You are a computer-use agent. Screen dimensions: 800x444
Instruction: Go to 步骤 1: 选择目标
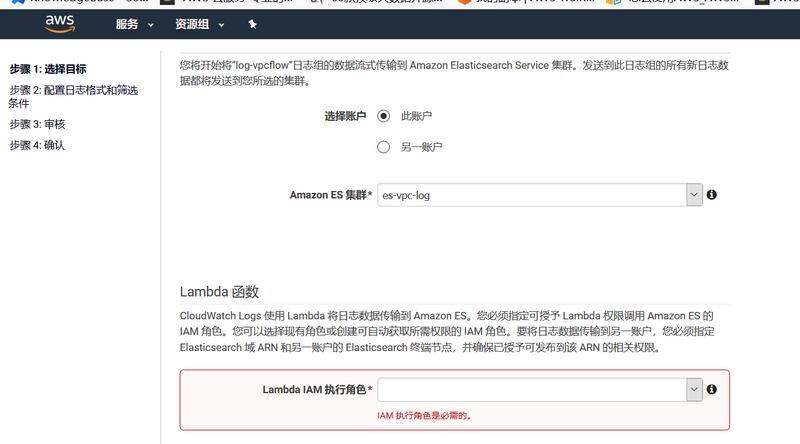(48, 69)
